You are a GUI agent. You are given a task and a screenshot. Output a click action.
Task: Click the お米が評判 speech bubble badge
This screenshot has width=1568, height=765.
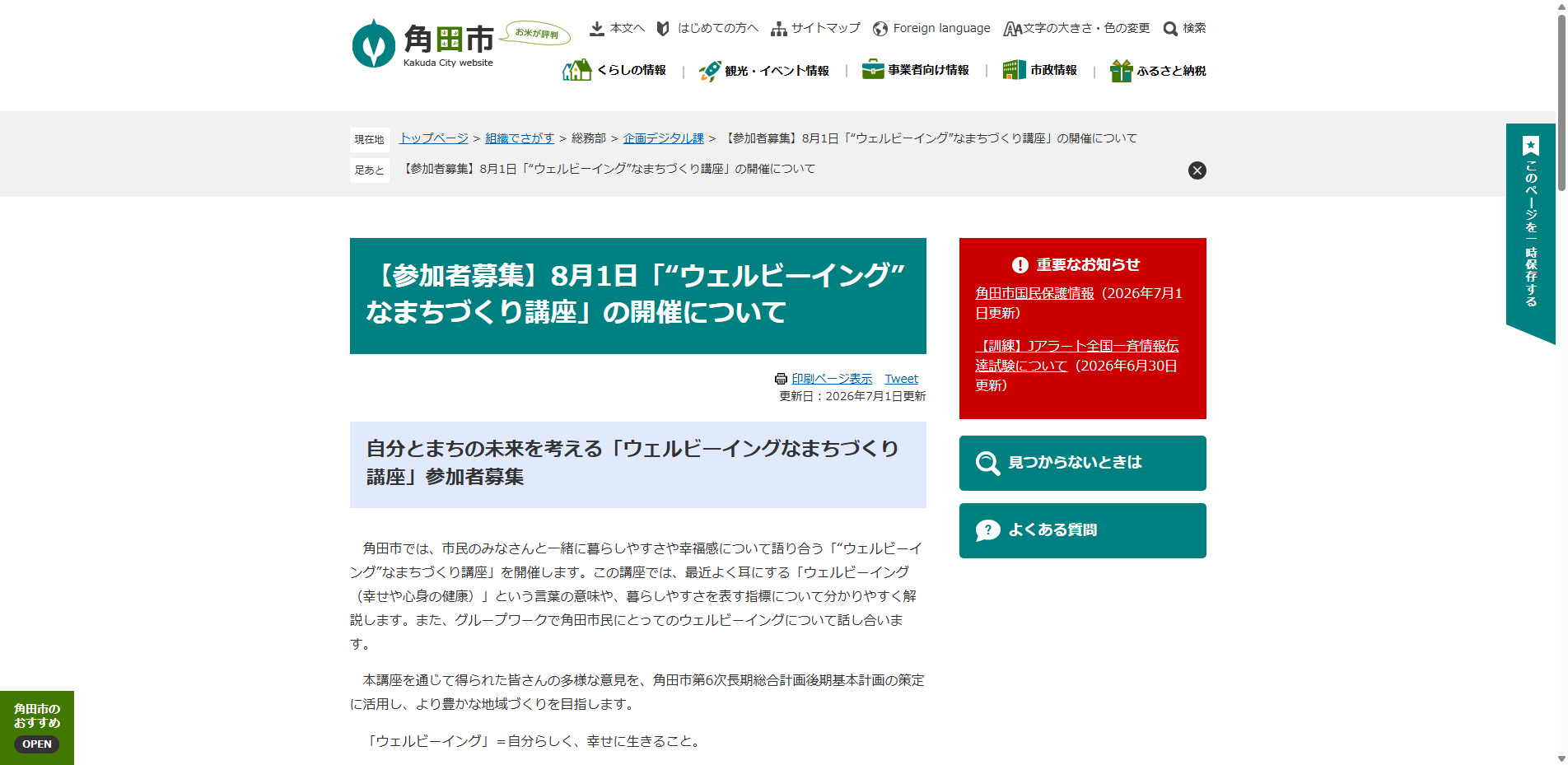[536, 33]
